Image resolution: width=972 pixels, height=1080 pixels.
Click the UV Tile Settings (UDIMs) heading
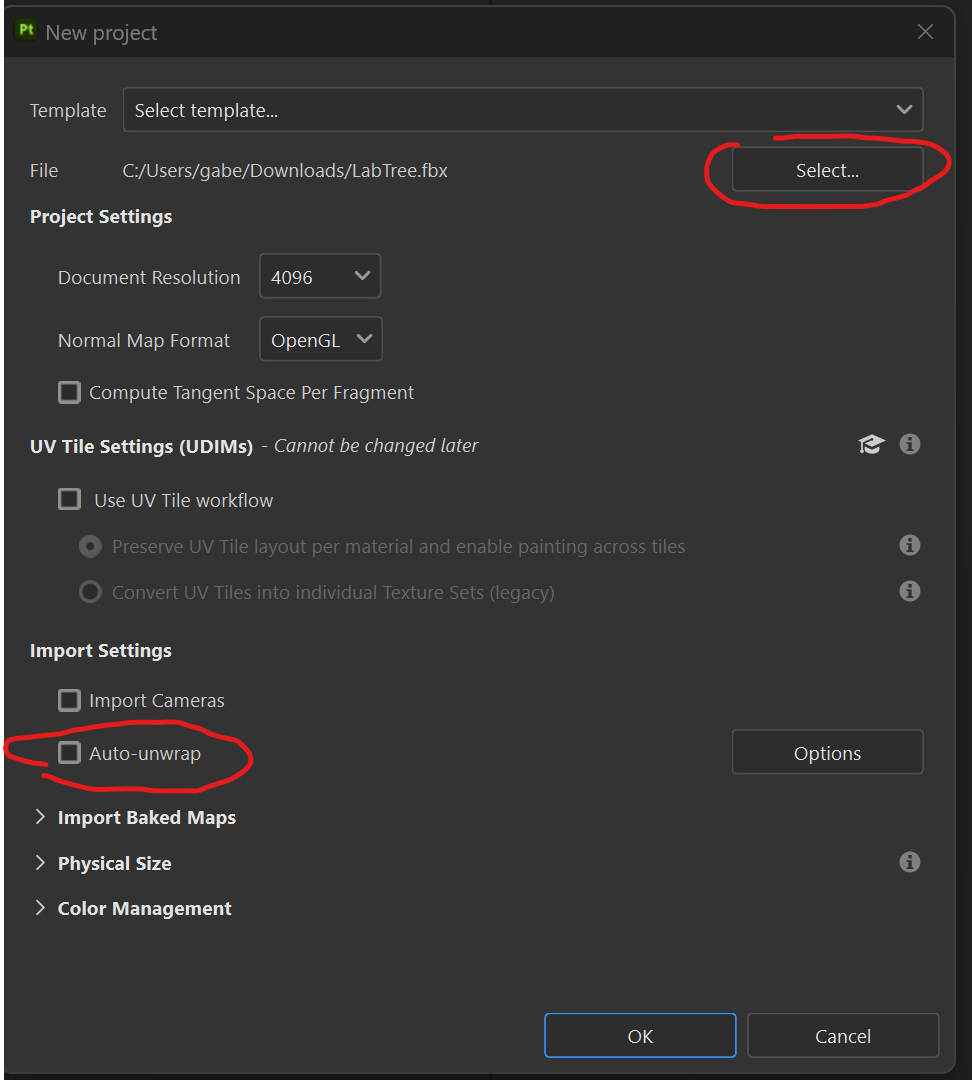[142, 446]
